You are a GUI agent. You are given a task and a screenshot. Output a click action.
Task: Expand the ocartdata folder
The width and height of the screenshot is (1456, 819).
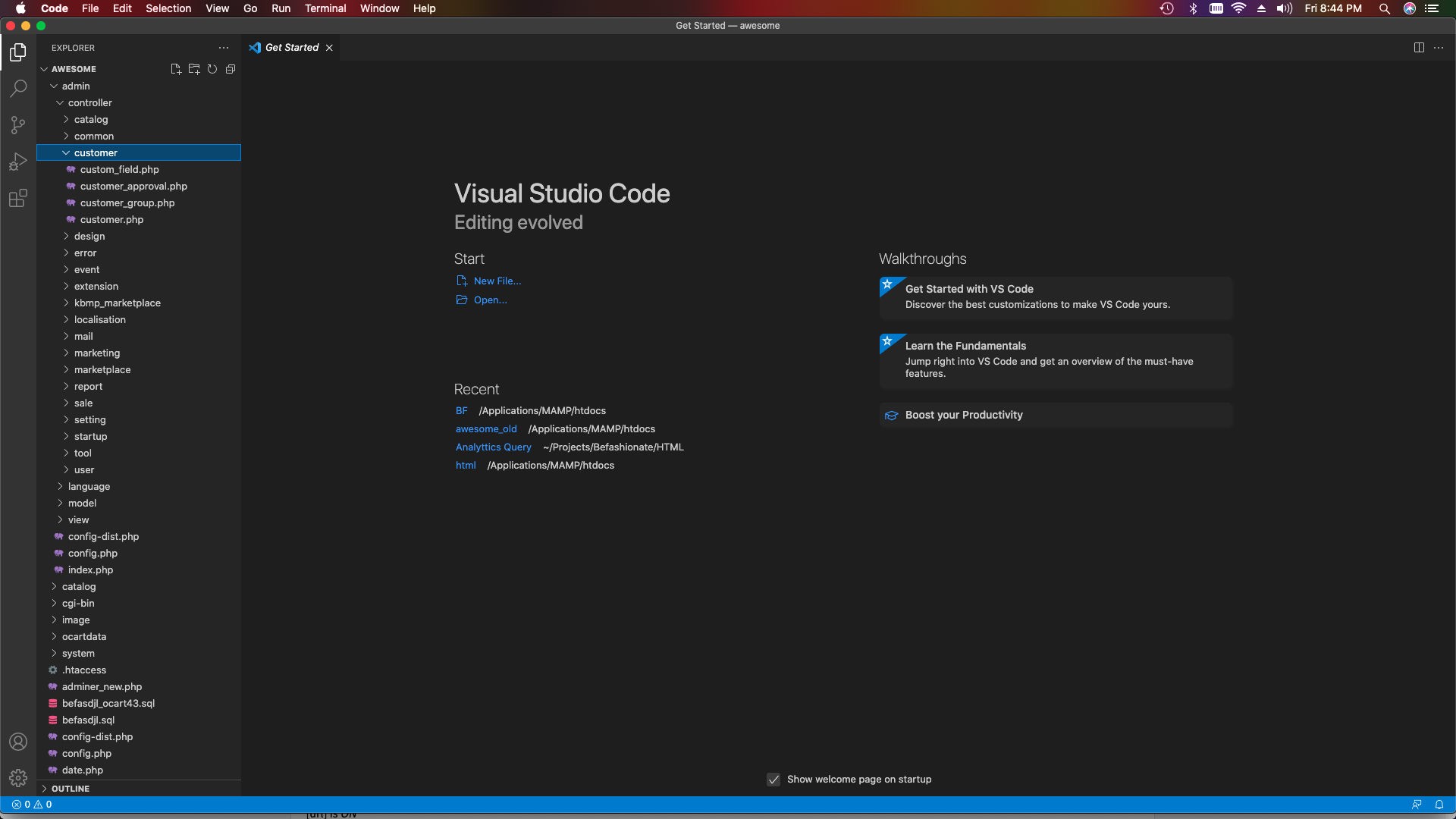[x=139, y=637]
